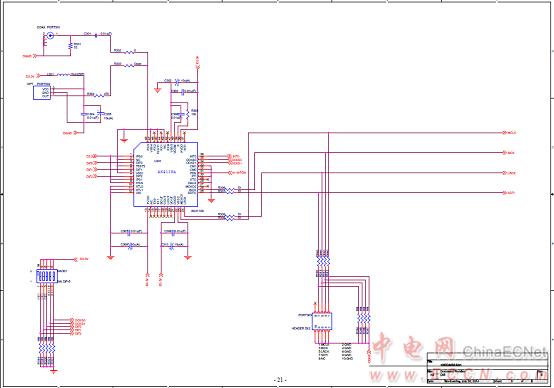Select the 75-ohm resistor beside the COAX jack
Screen dimensions: 554x388
[71, 46]
